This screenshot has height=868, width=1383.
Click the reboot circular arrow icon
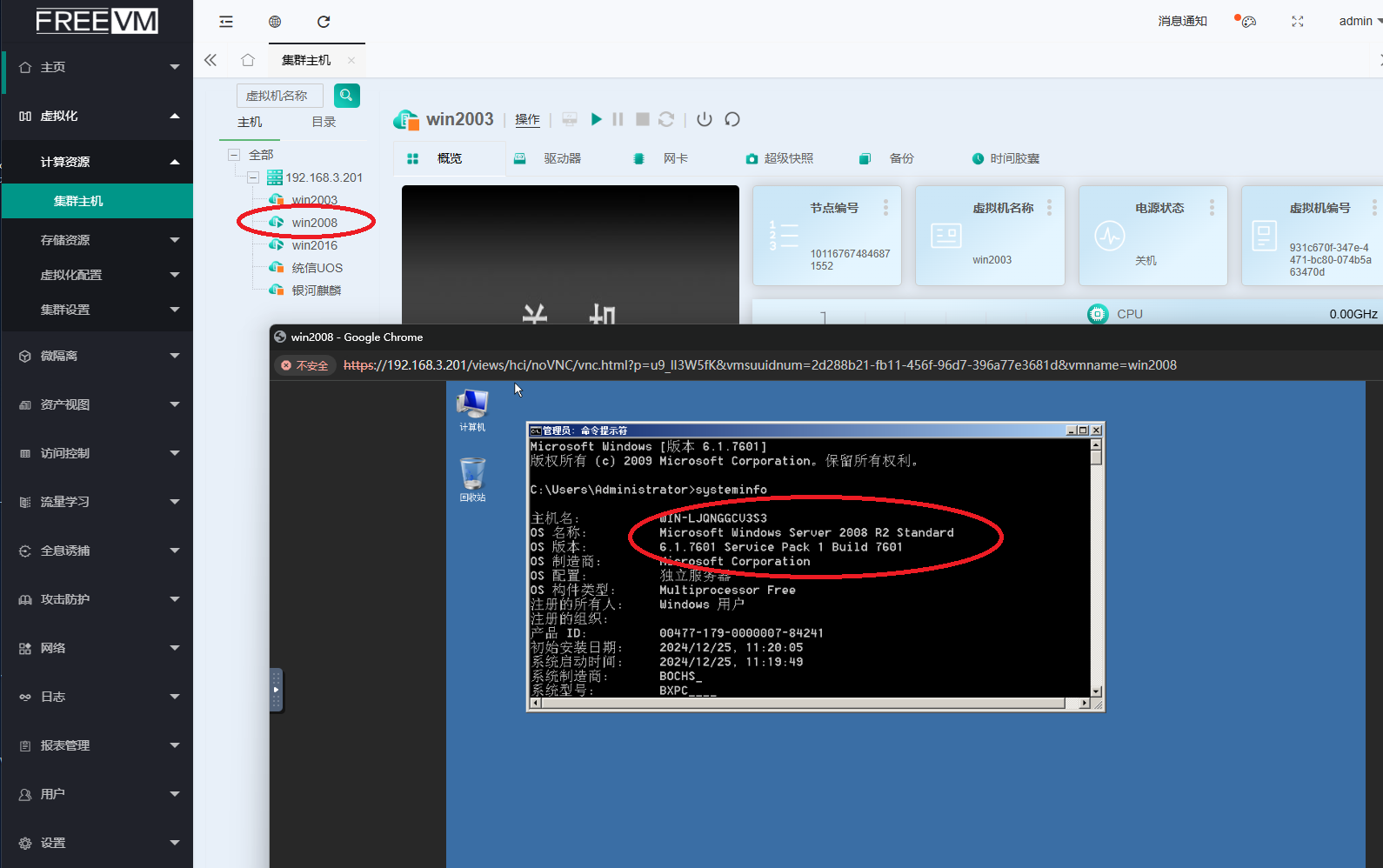tap(732, 119)
